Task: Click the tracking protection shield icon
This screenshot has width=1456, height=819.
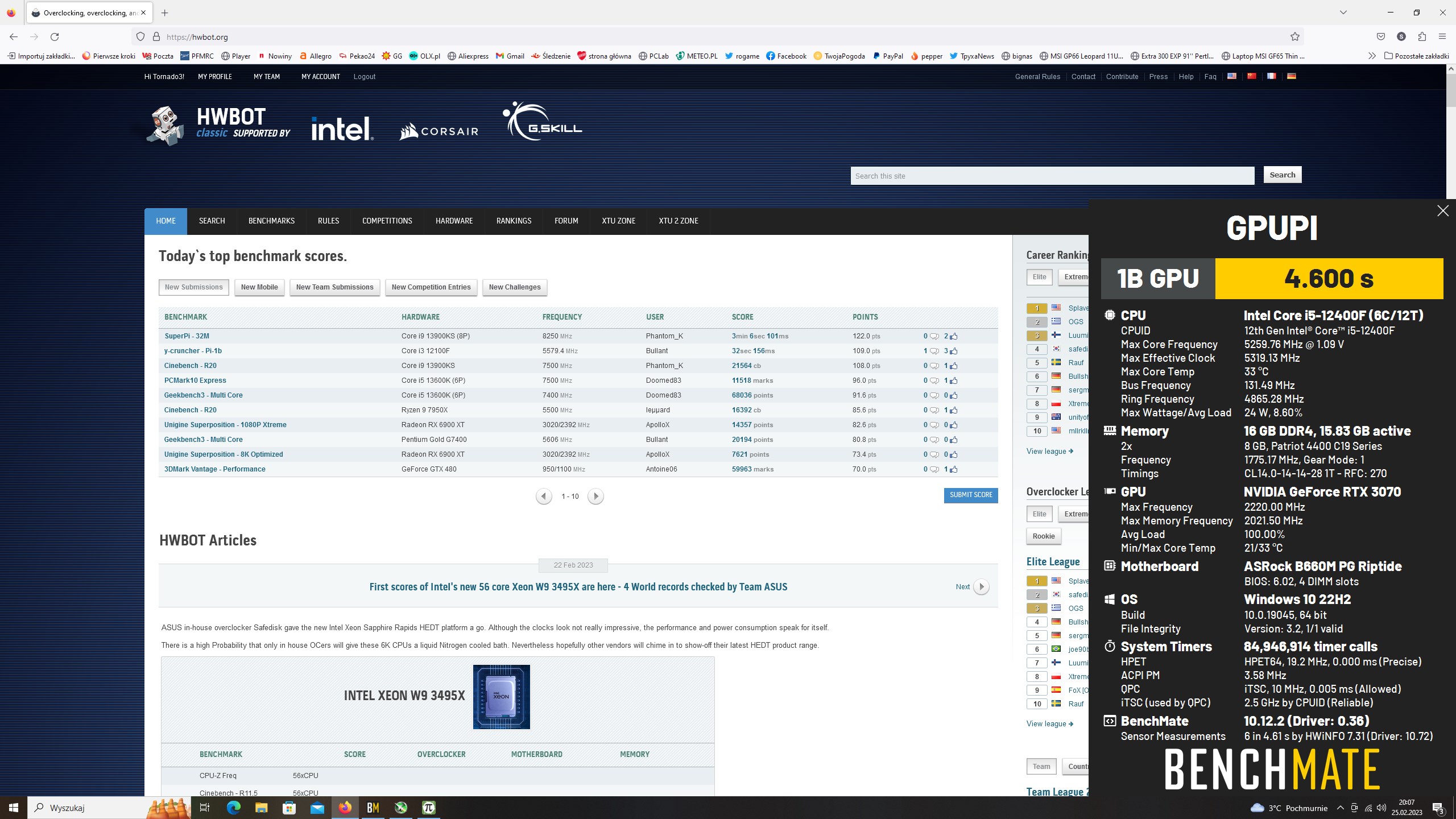Action: click(x=140, y=37)
